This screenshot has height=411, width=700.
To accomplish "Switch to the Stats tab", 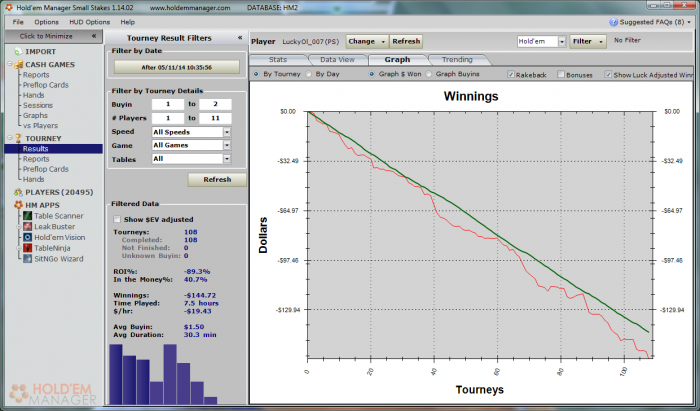I will coord(278,60).
